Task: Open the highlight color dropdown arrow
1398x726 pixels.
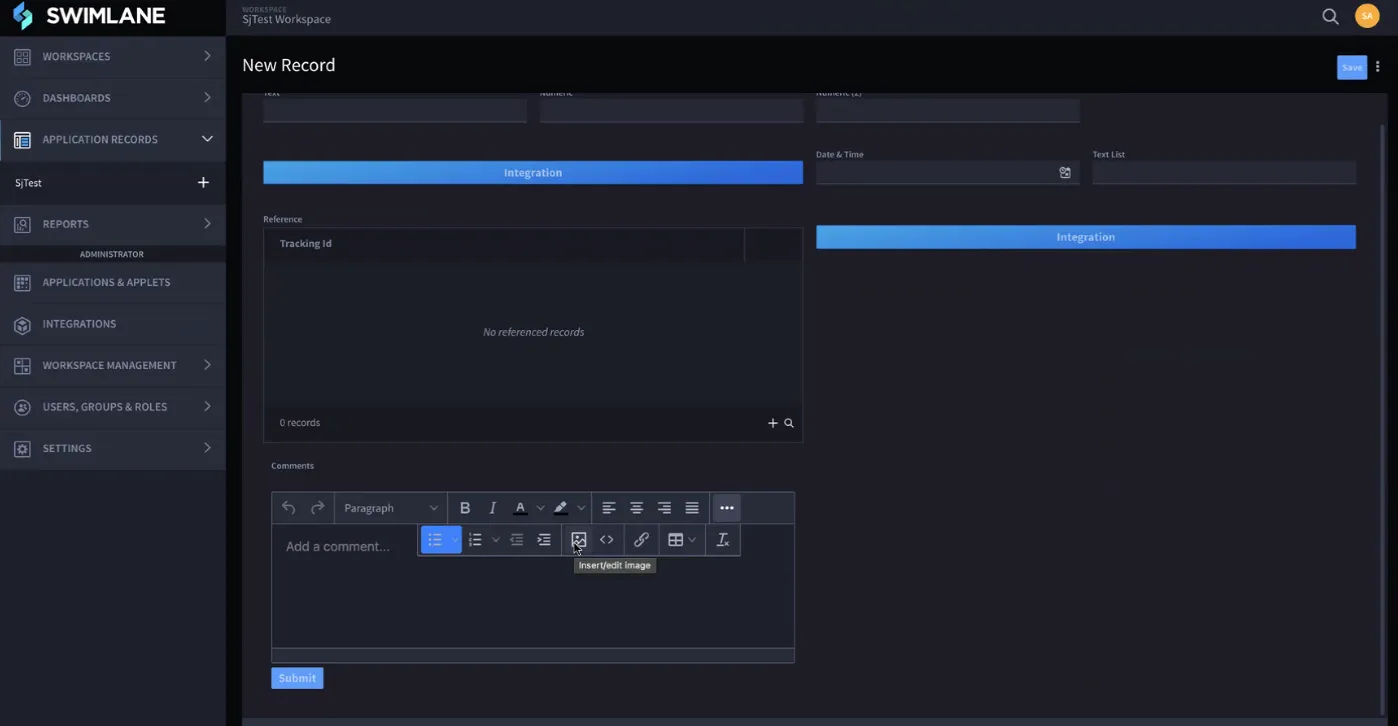Action: point(581,508)
